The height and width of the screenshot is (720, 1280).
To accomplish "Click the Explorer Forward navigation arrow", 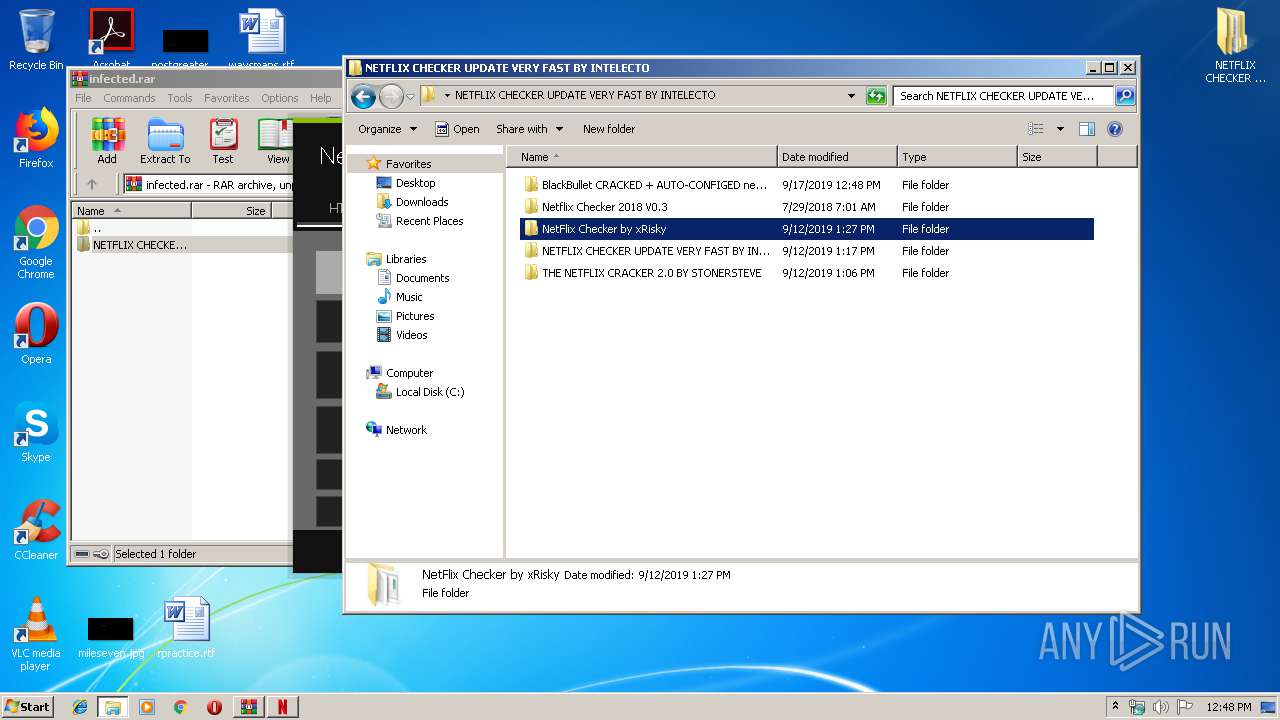I will pos(391,96).
